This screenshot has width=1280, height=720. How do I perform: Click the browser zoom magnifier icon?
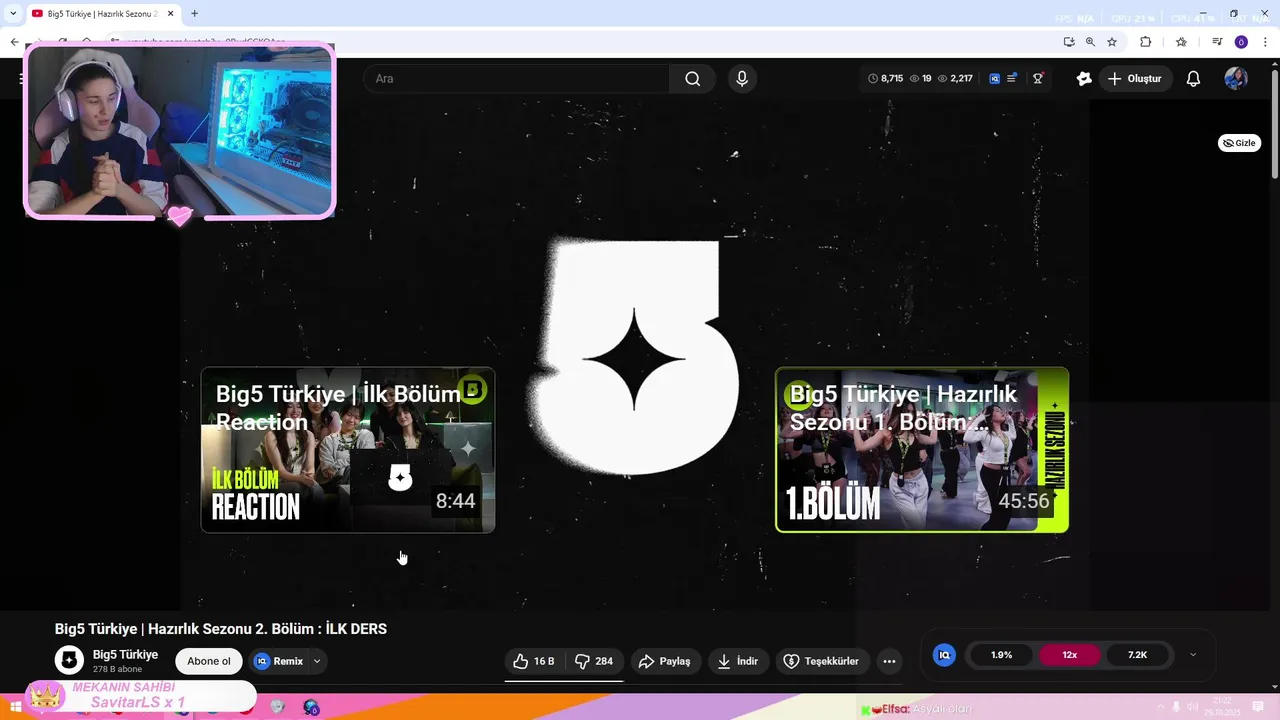pos(1090,42)
